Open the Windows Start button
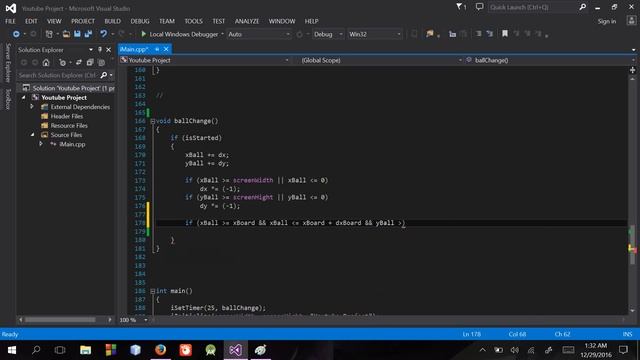Image resolution: width=640 pixels, height=360 pixels. pyautogui.click(x=12, y=350)
